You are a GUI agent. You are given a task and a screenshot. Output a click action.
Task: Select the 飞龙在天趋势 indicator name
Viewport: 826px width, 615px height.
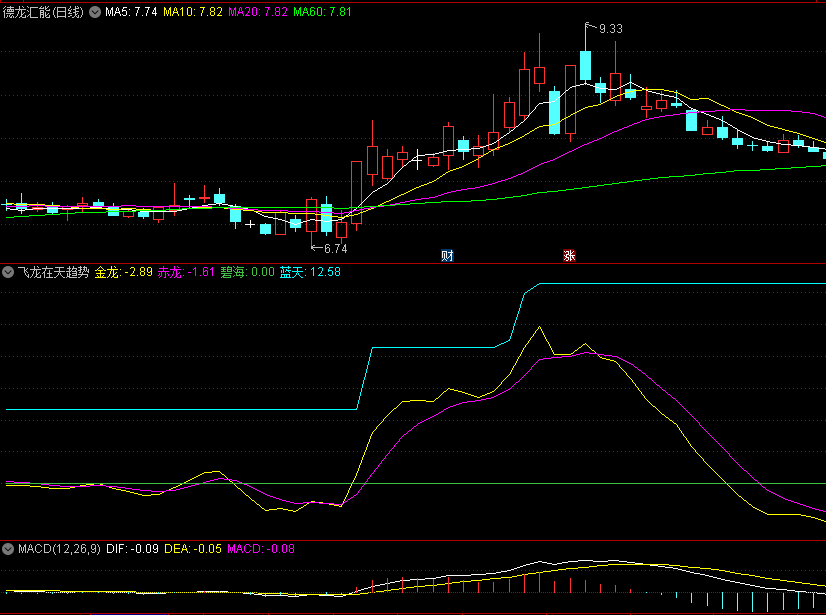click(x=54, y=272)
